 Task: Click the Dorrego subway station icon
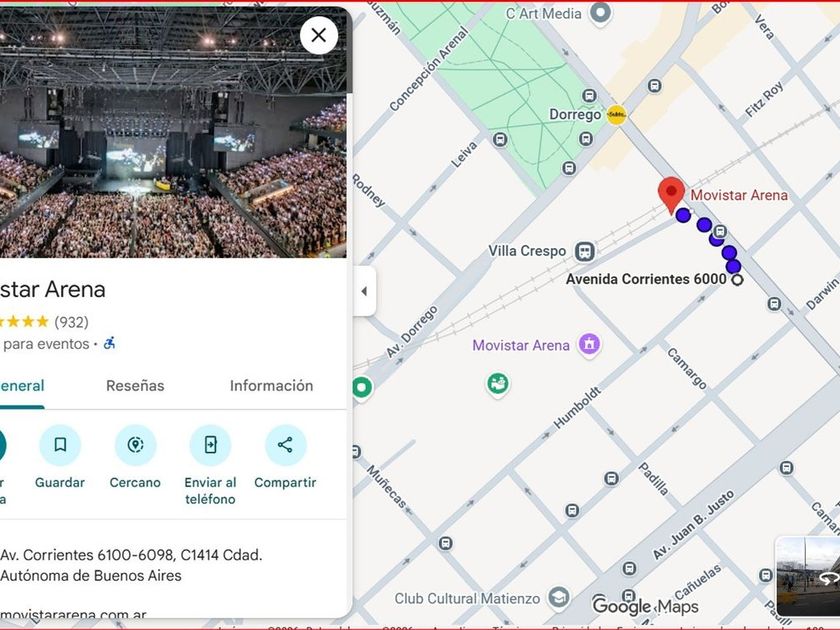pyautogui.click(x=617, y=115)
